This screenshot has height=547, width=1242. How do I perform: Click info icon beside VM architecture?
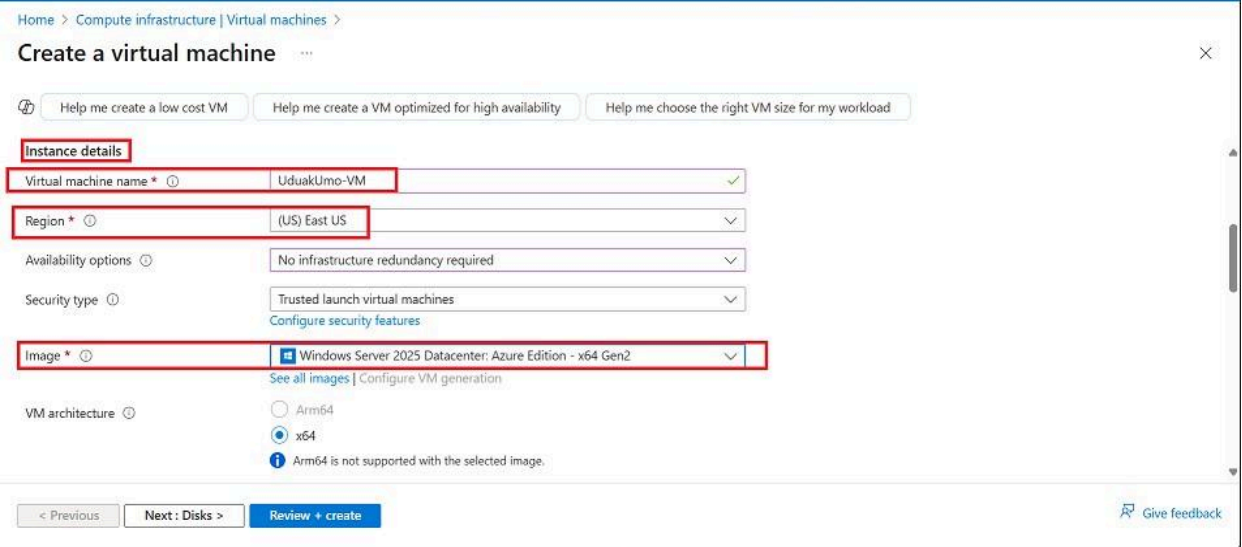[130, 413]
